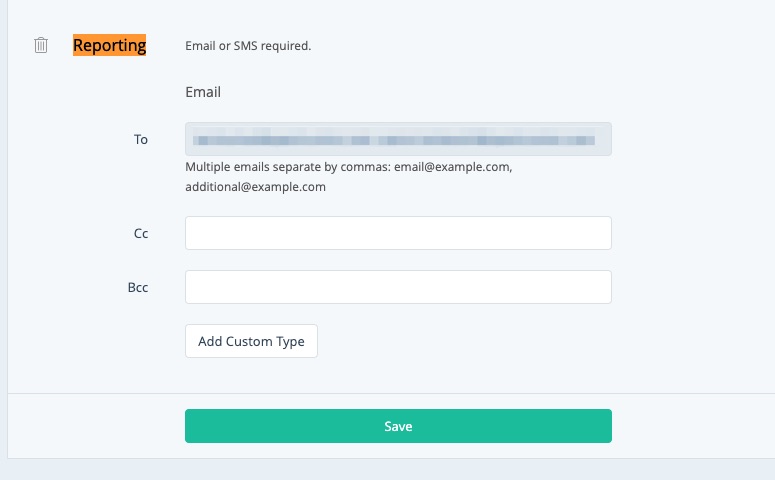Click the email@example.com sample text
The height and width of the screenshot is (480, 775).
(463, 167)
